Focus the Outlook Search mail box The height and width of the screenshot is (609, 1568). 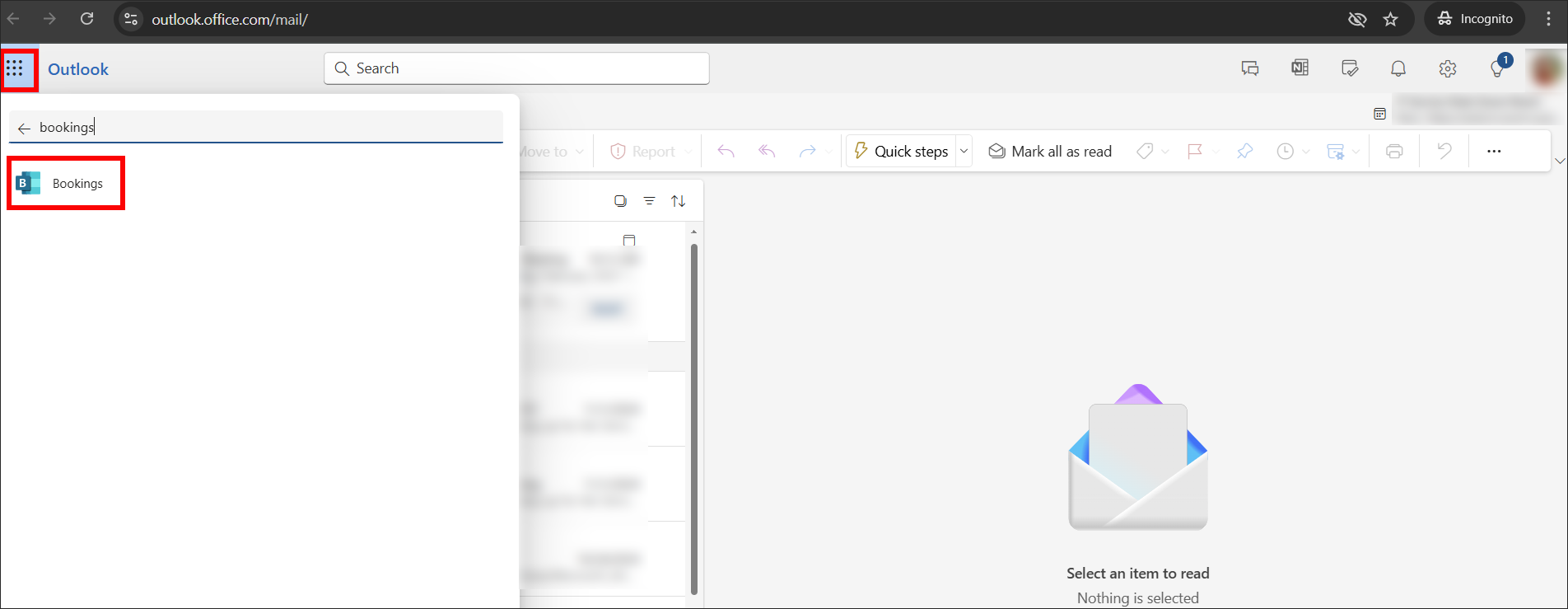tap(516, 68)
